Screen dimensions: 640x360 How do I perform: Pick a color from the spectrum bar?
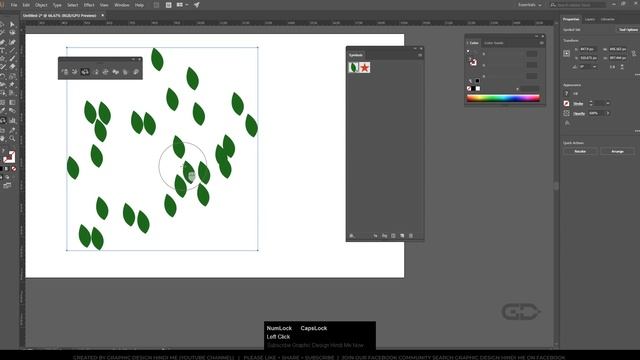point(503,98)
